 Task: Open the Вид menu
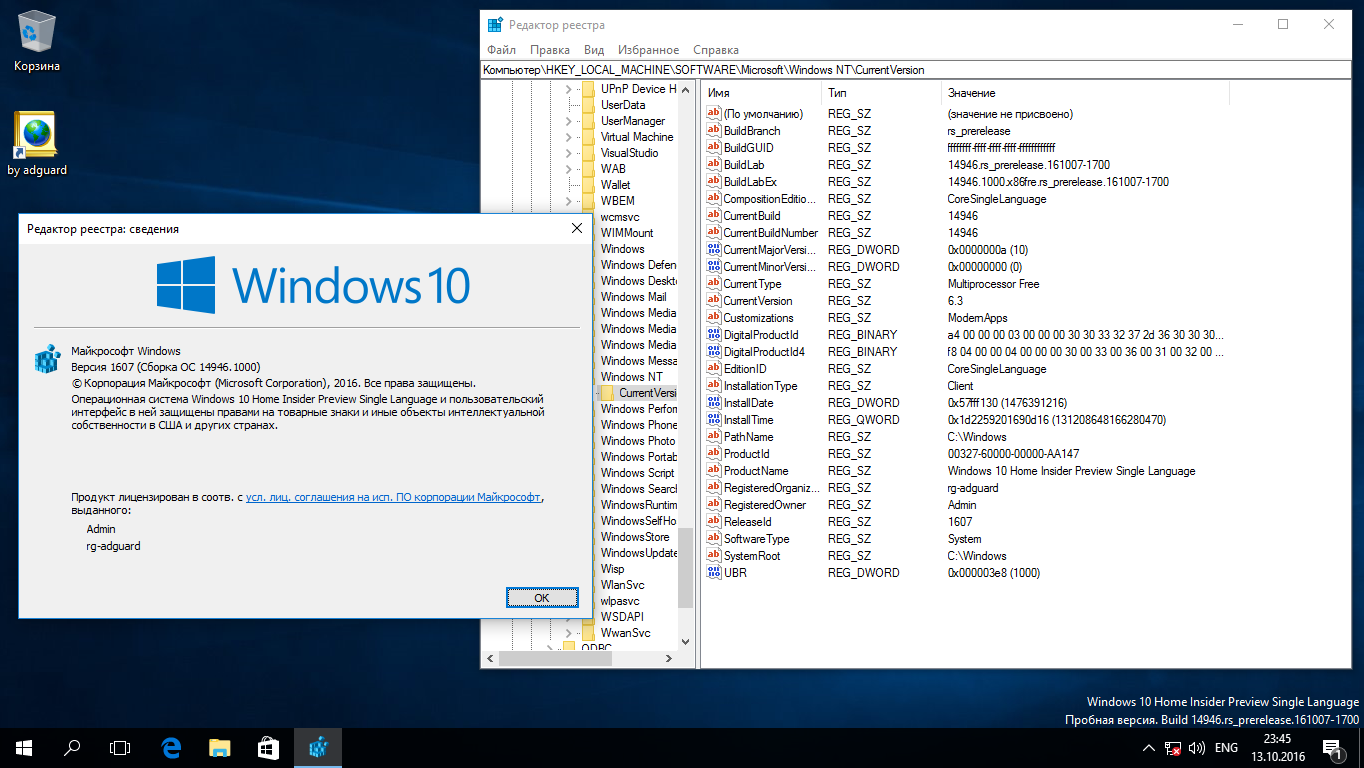coord(594,50)
